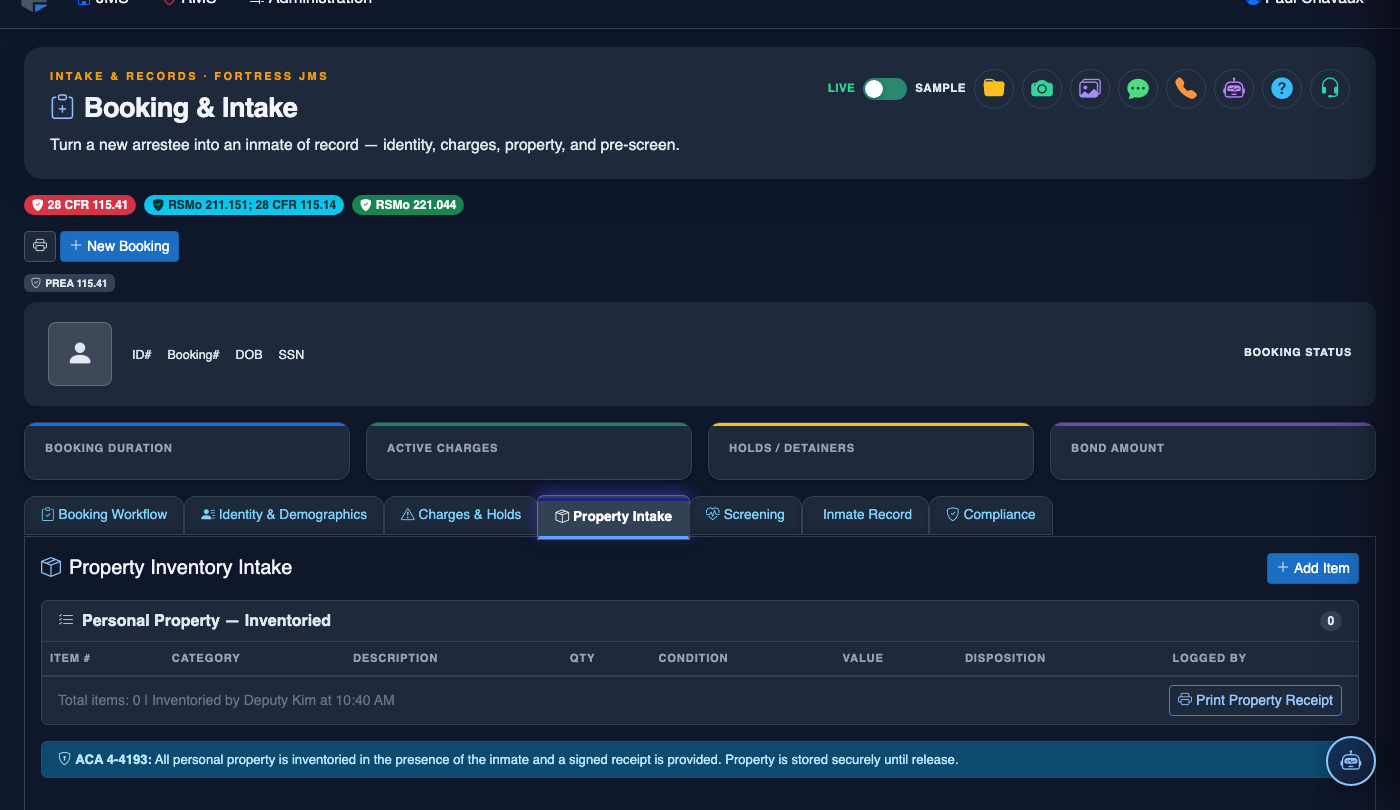Click the red 28 CFR 115.41 badge
1400x810 pixels.
[80, 205]
